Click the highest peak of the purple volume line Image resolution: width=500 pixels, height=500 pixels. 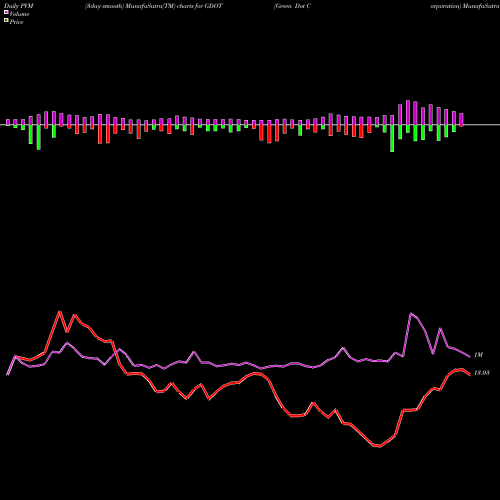pos(411,313)
